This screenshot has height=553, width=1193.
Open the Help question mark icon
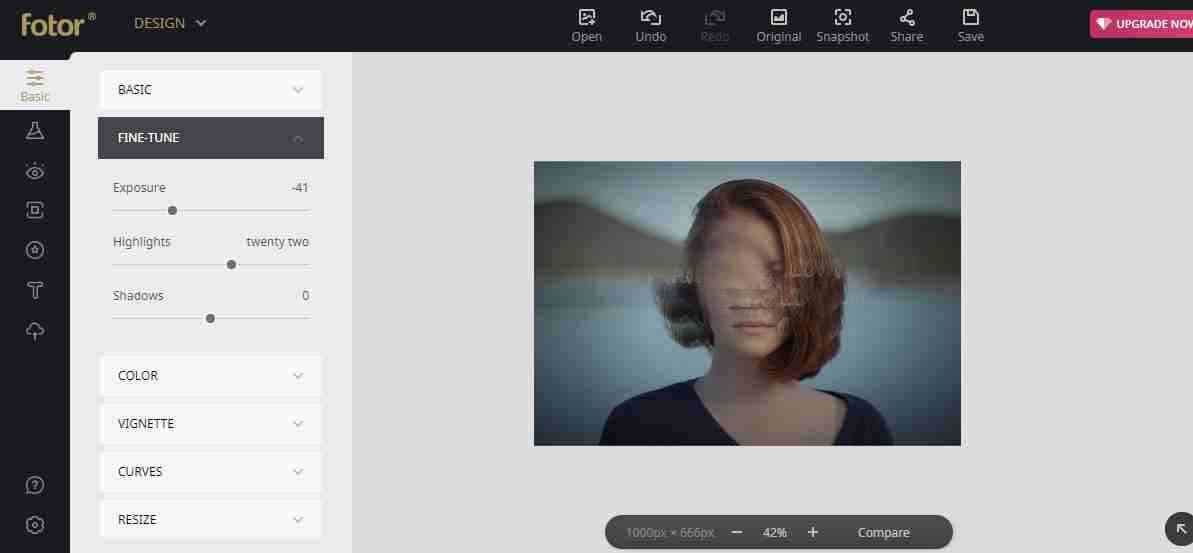35,485
